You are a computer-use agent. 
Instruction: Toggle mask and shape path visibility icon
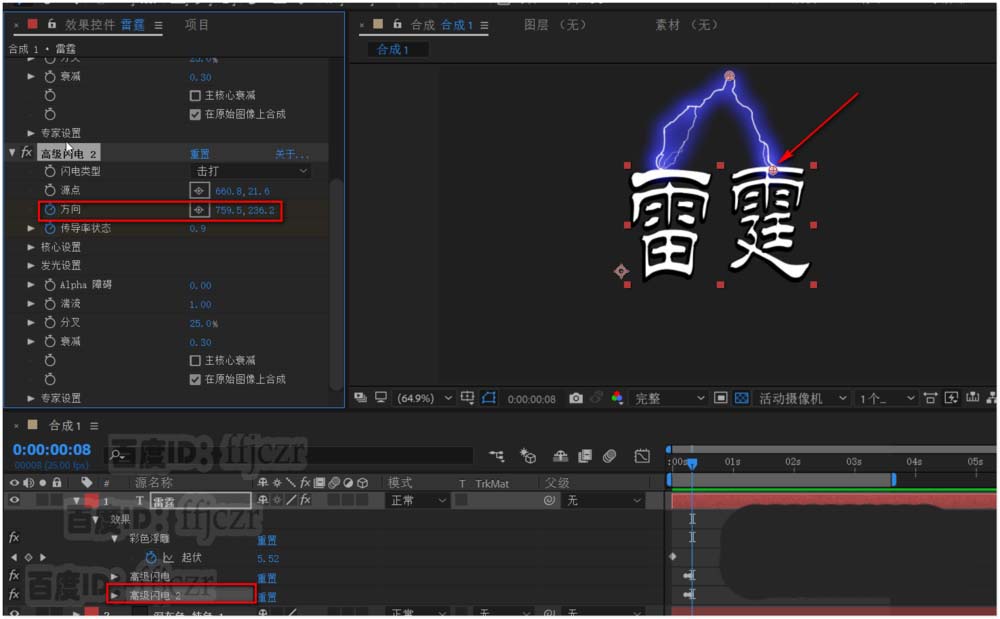489,398
